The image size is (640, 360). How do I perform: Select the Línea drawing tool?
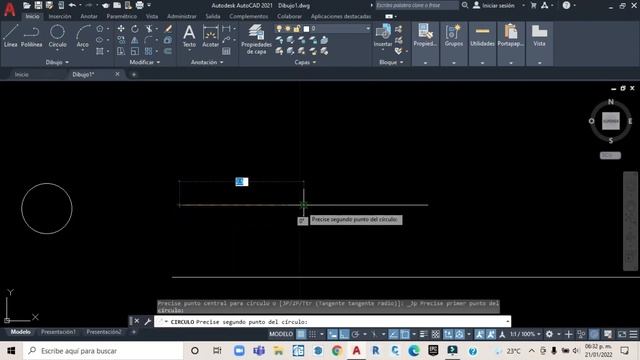click(x=11, y=36)
